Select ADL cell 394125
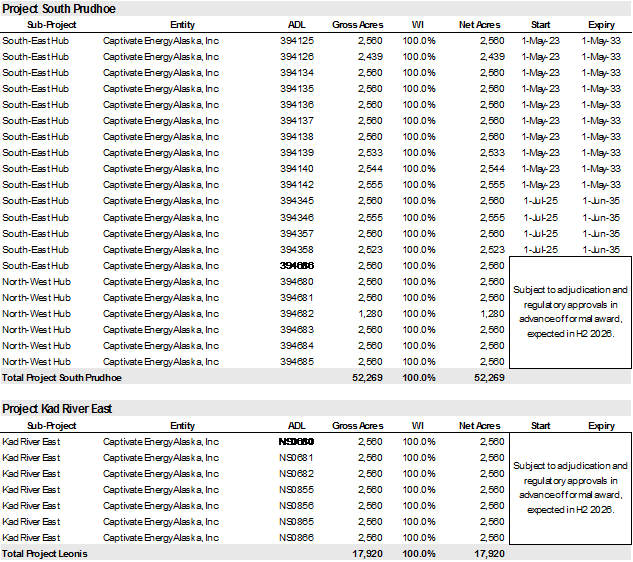 point(297,40)
